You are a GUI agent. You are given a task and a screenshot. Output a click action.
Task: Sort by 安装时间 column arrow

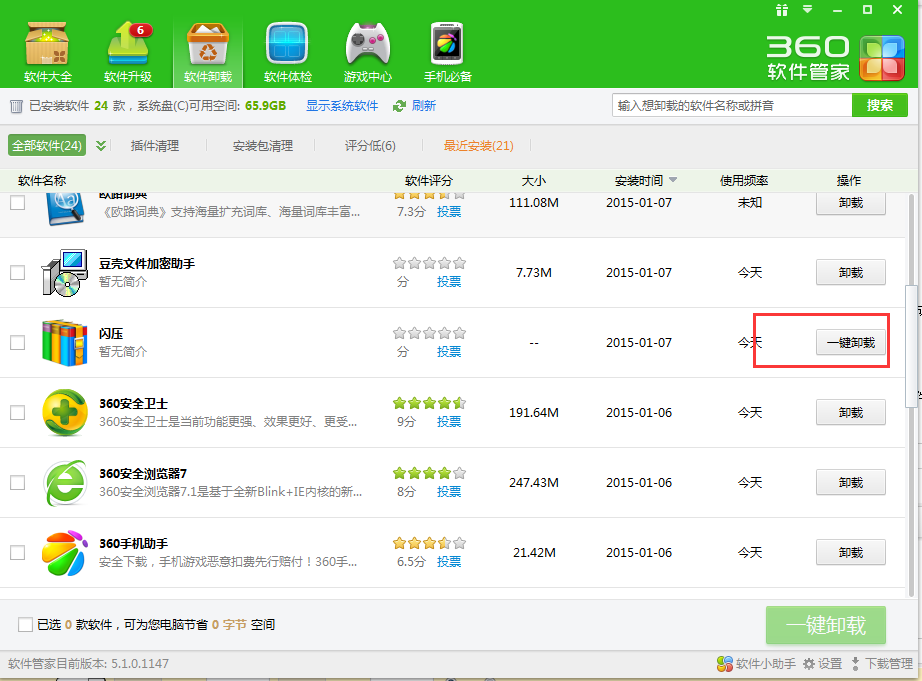click(673, 181)
